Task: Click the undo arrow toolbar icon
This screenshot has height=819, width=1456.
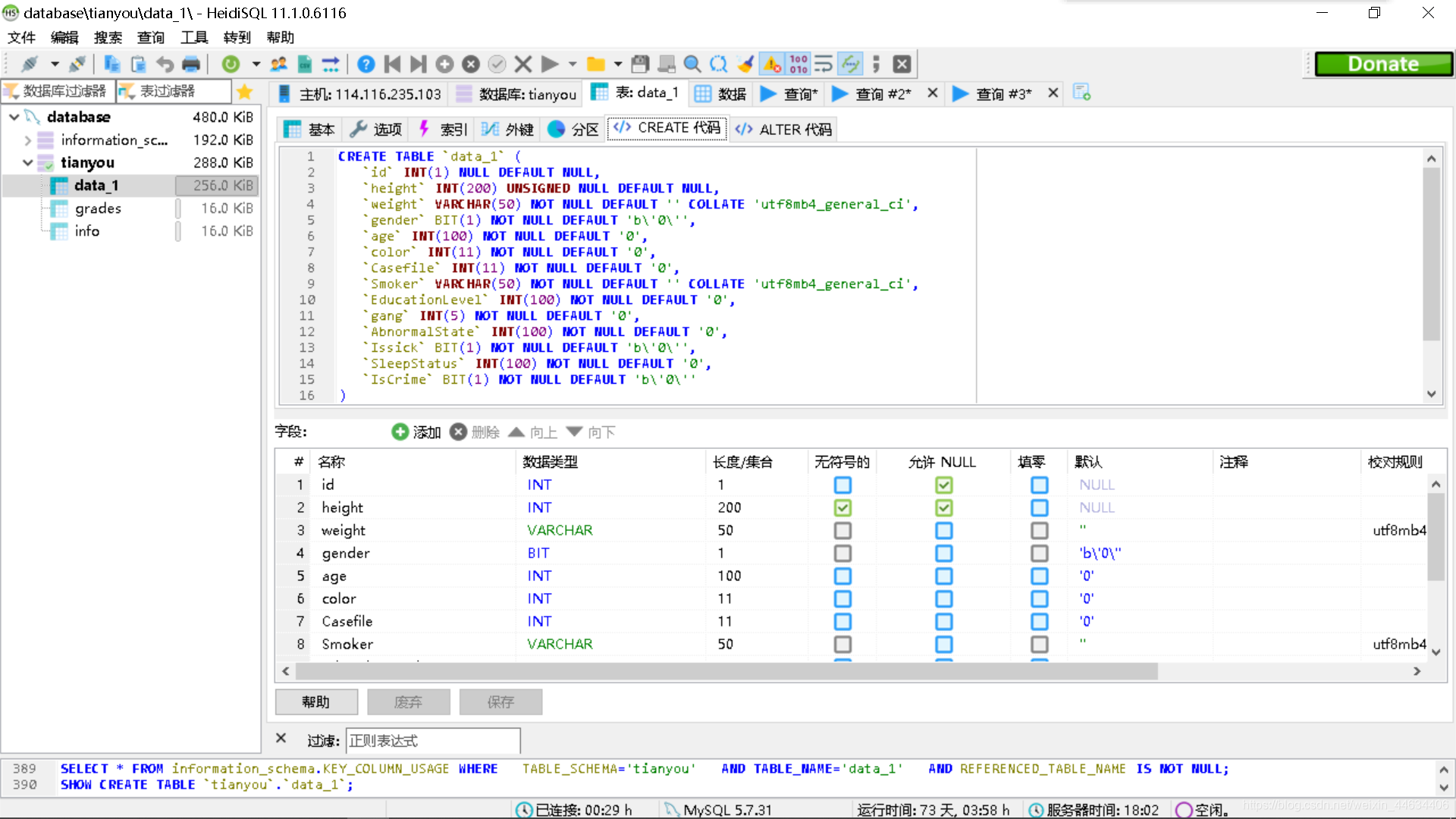Action: (x=165, y=64)
